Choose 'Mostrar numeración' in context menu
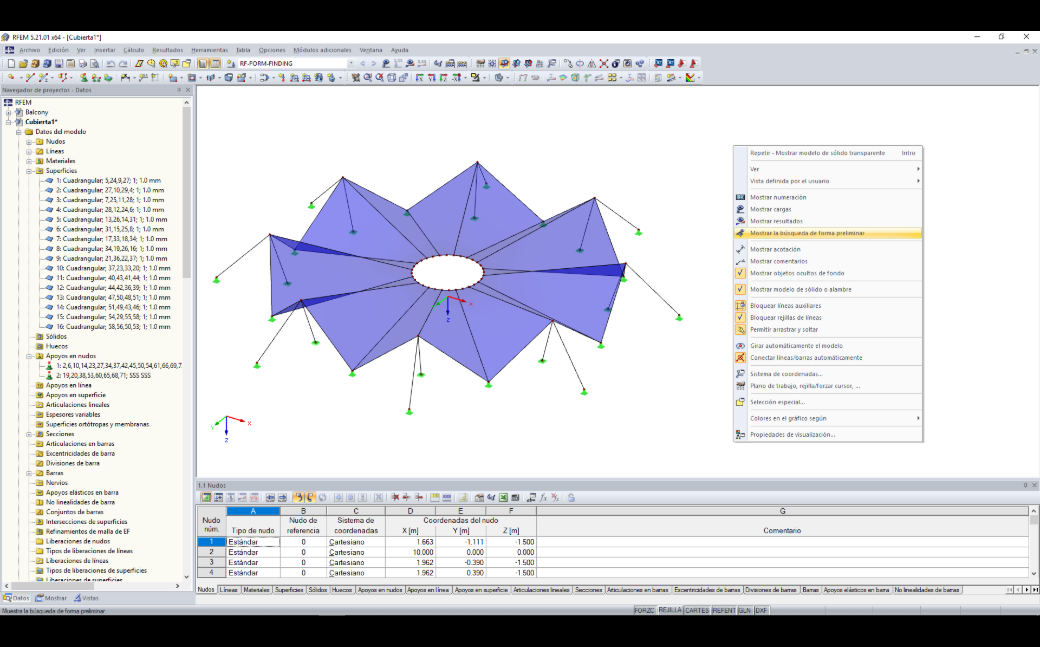The width and height of the screenshot is (1040, 647). pyautogui.click(x=828, y=197)
